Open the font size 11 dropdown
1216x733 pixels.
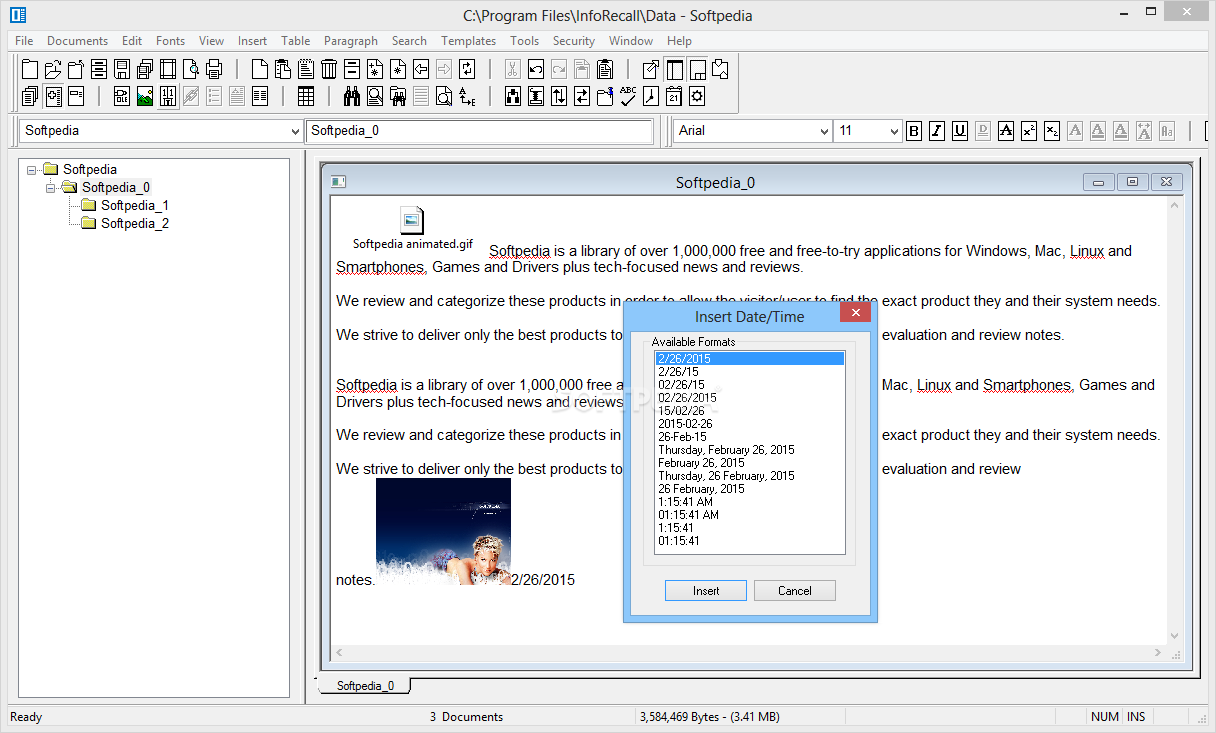[x=895, y=131]
